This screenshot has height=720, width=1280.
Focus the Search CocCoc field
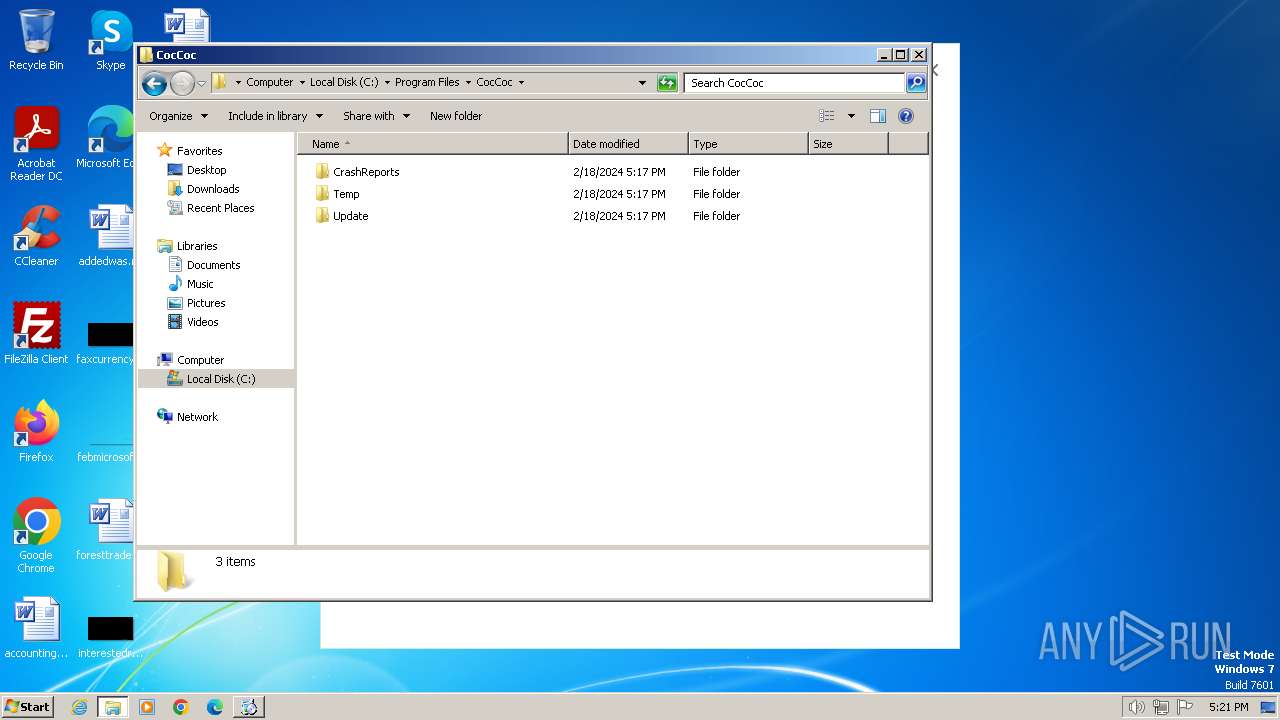coord(795,83)
